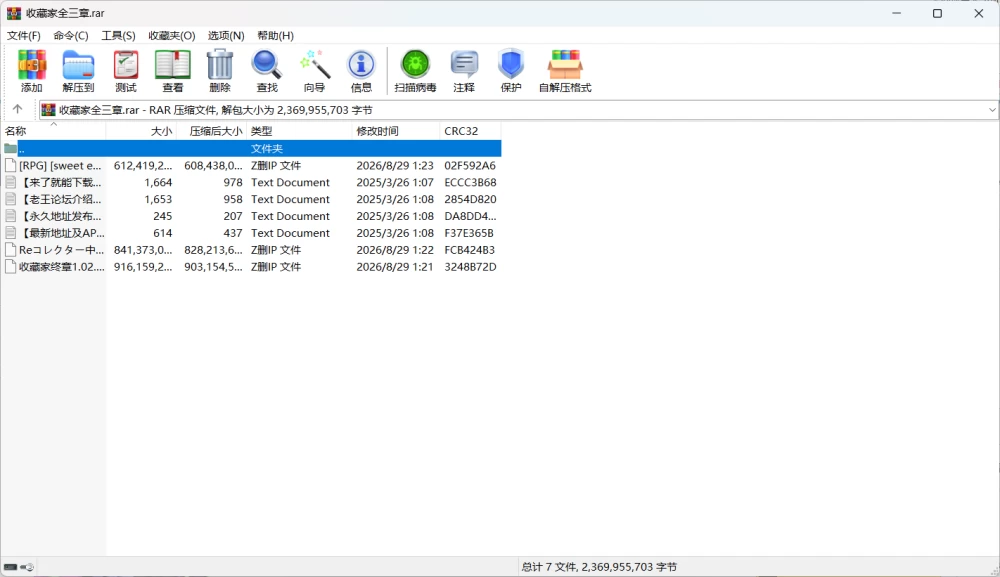This screenshot has width=1000, height=577.
Task: Click the 注释 (Comment) icon
Action: click(464, 65)
